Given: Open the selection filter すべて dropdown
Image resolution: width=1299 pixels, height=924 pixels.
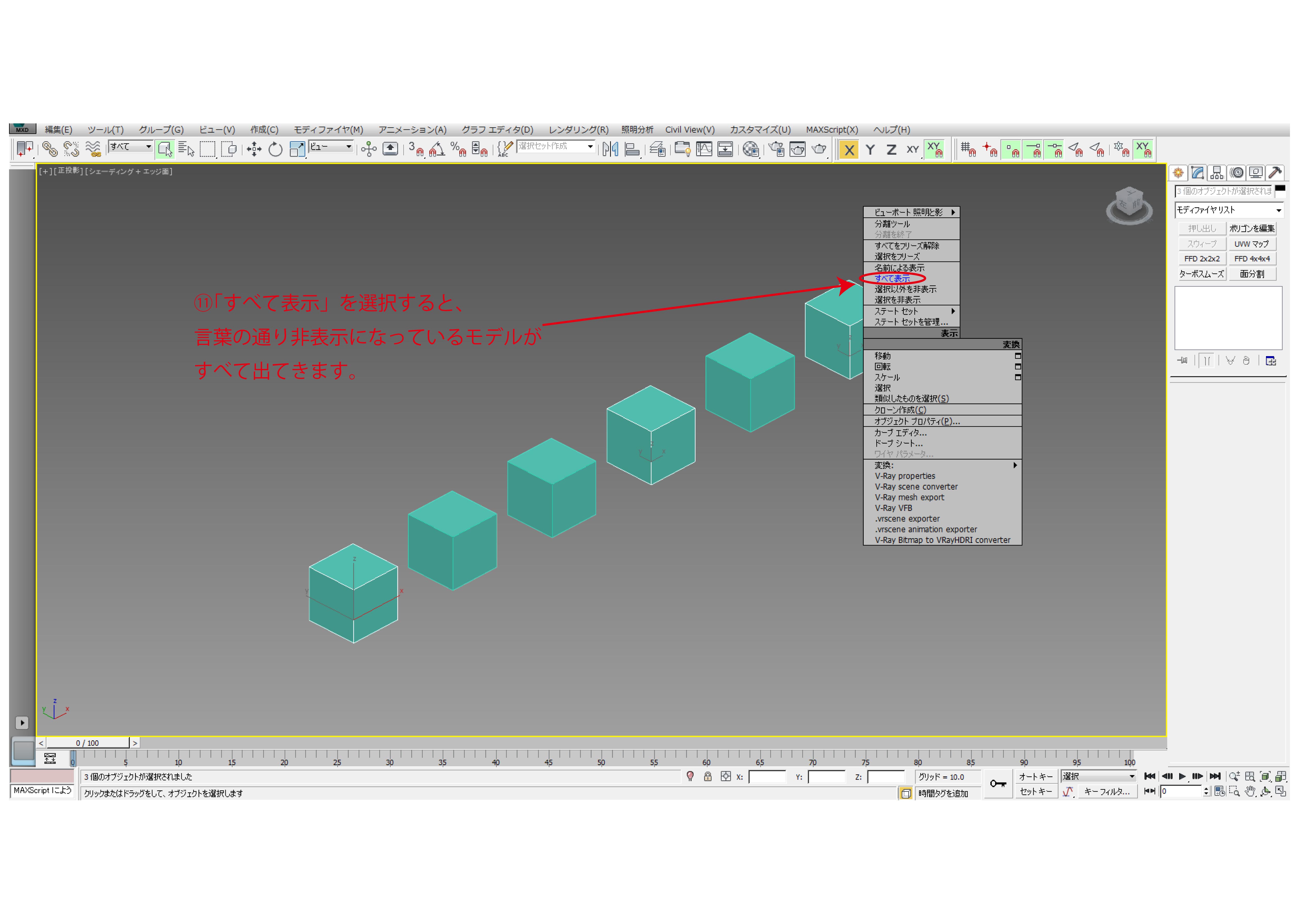Looking at the screenshot, I should click(131, 147).
